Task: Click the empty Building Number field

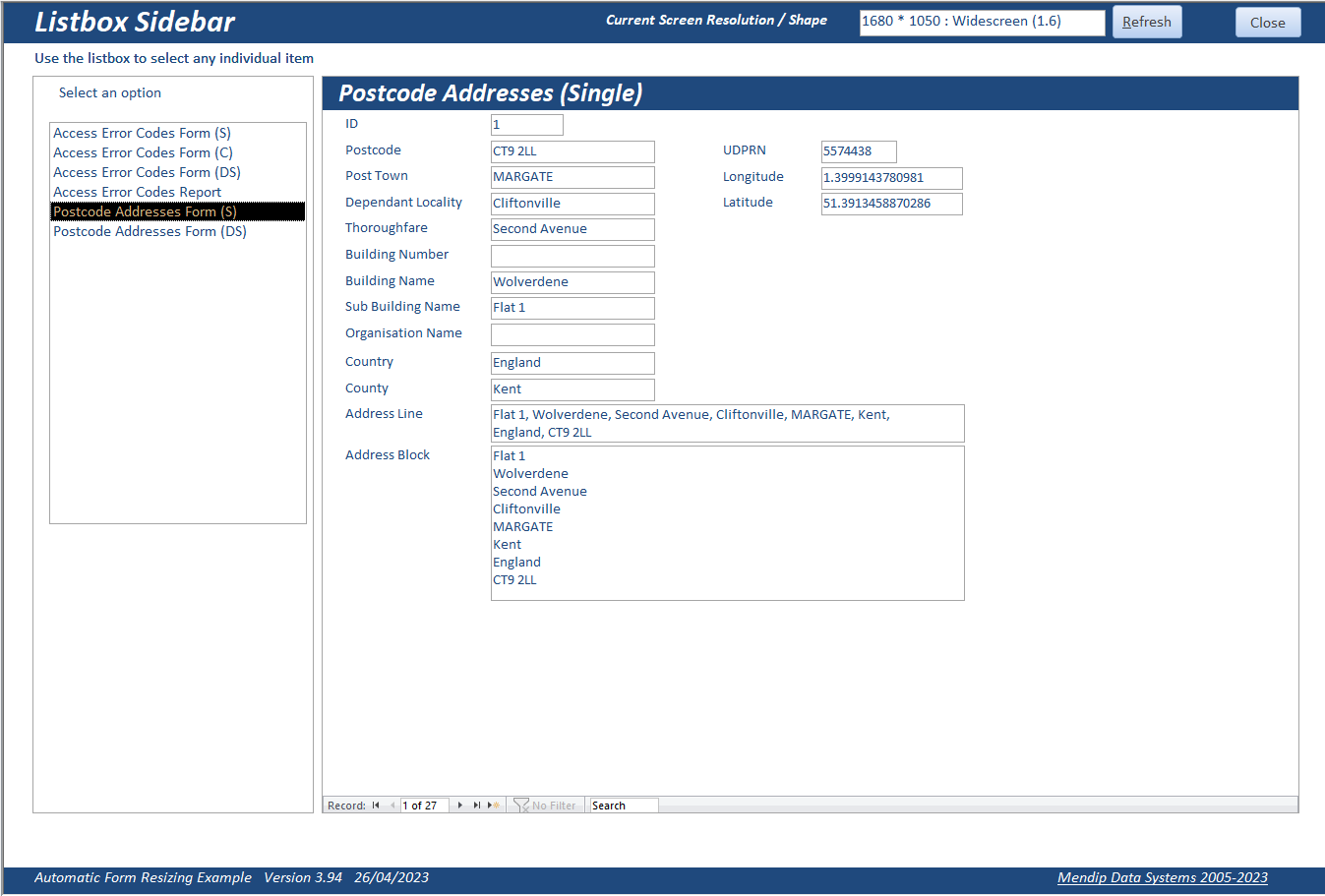Action: [572, 256]
